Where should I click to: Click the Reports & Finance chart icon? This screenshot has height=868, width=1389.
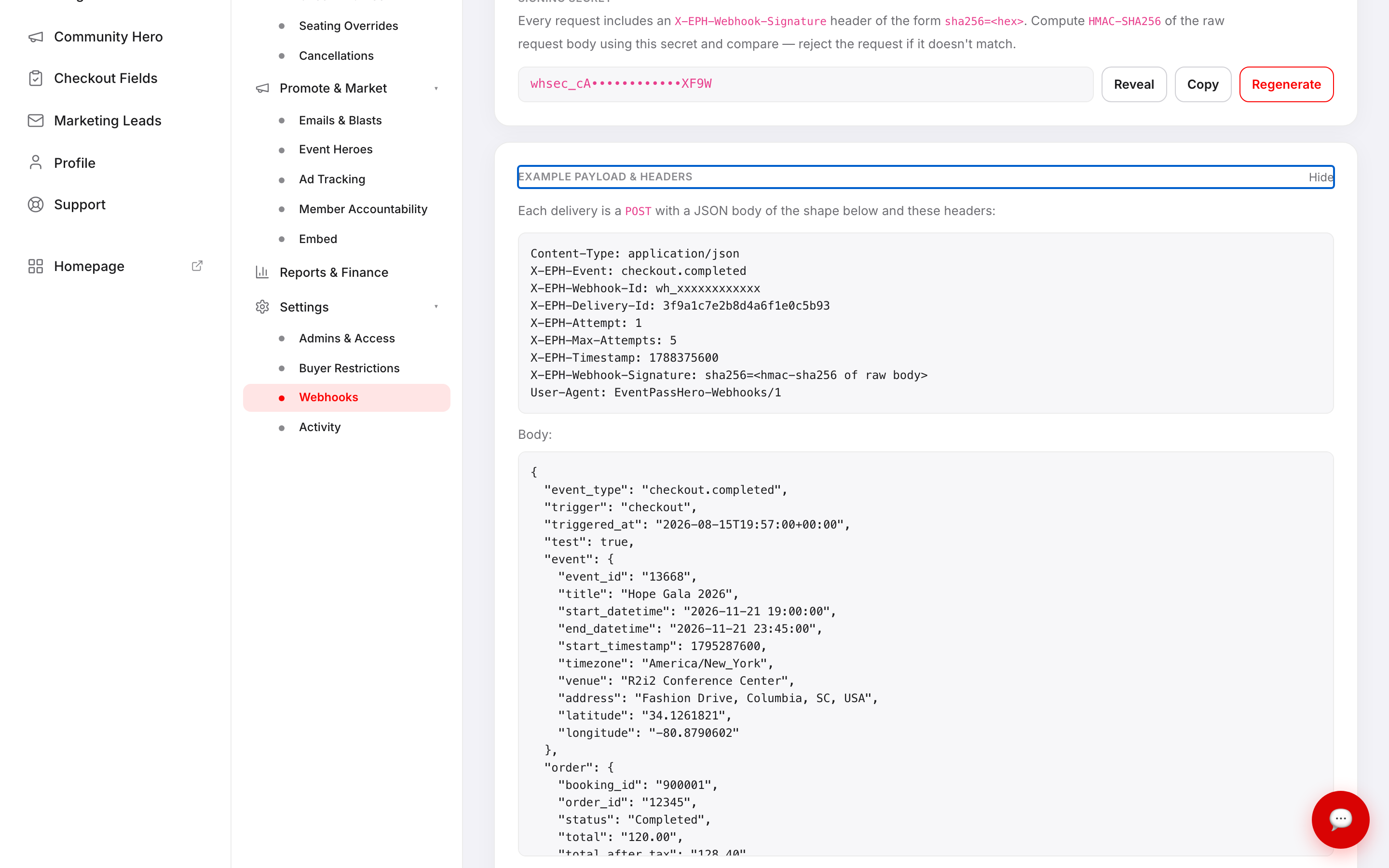click(262, 272)
